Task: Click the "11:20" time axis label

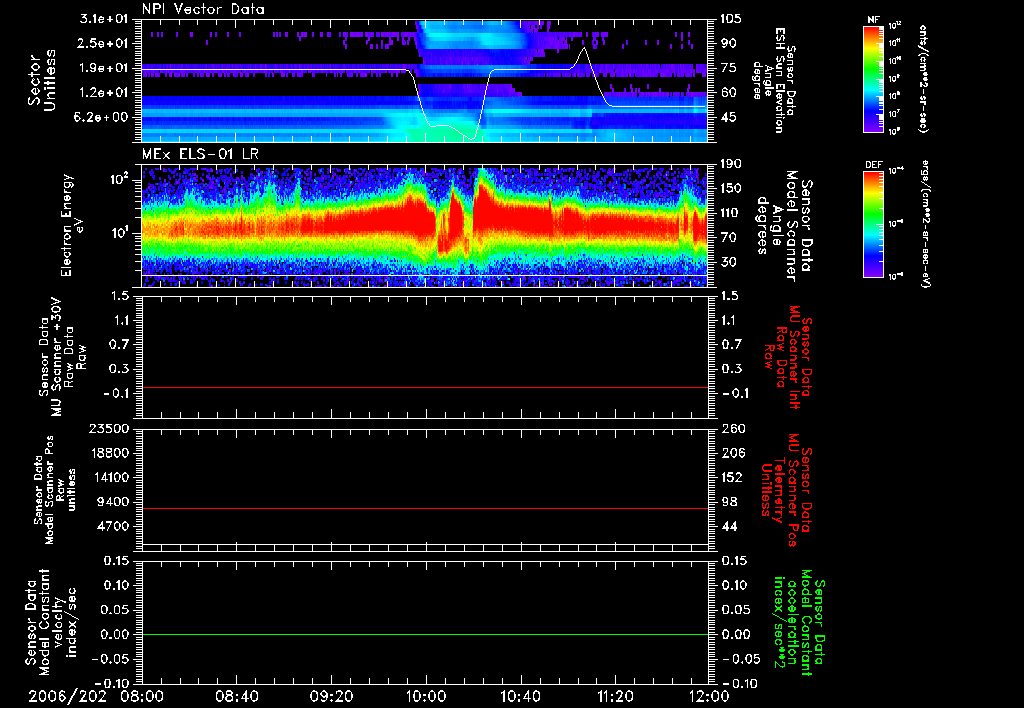Action: pos(615,696)
